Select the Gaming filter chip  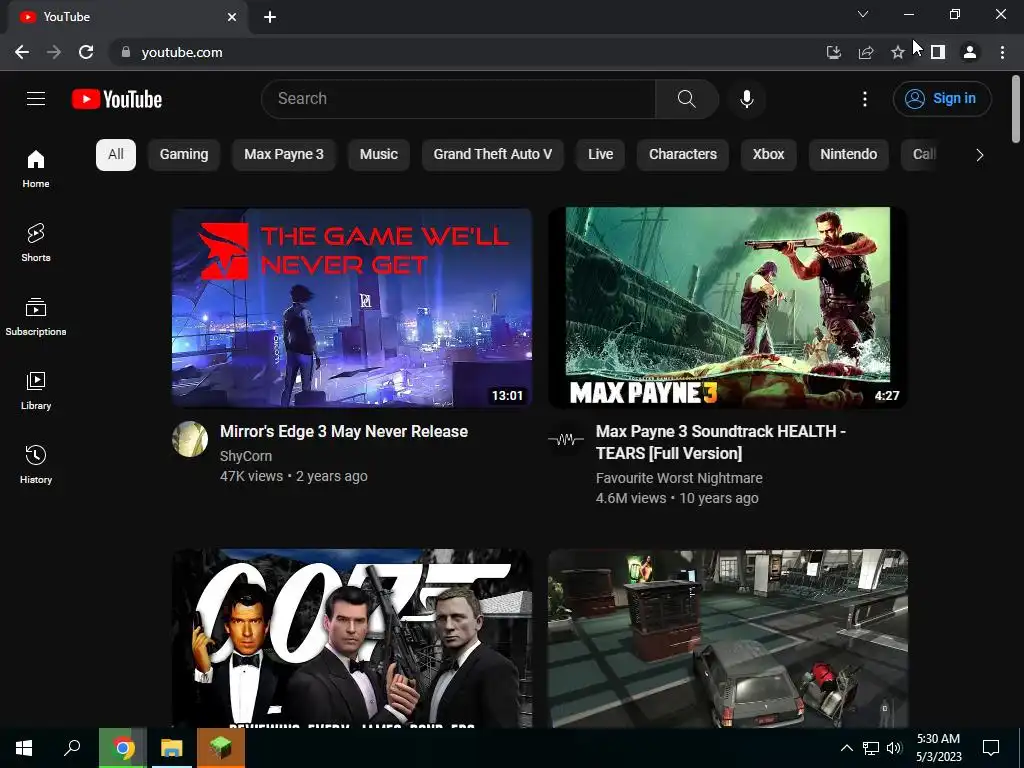tap(184, 155)
